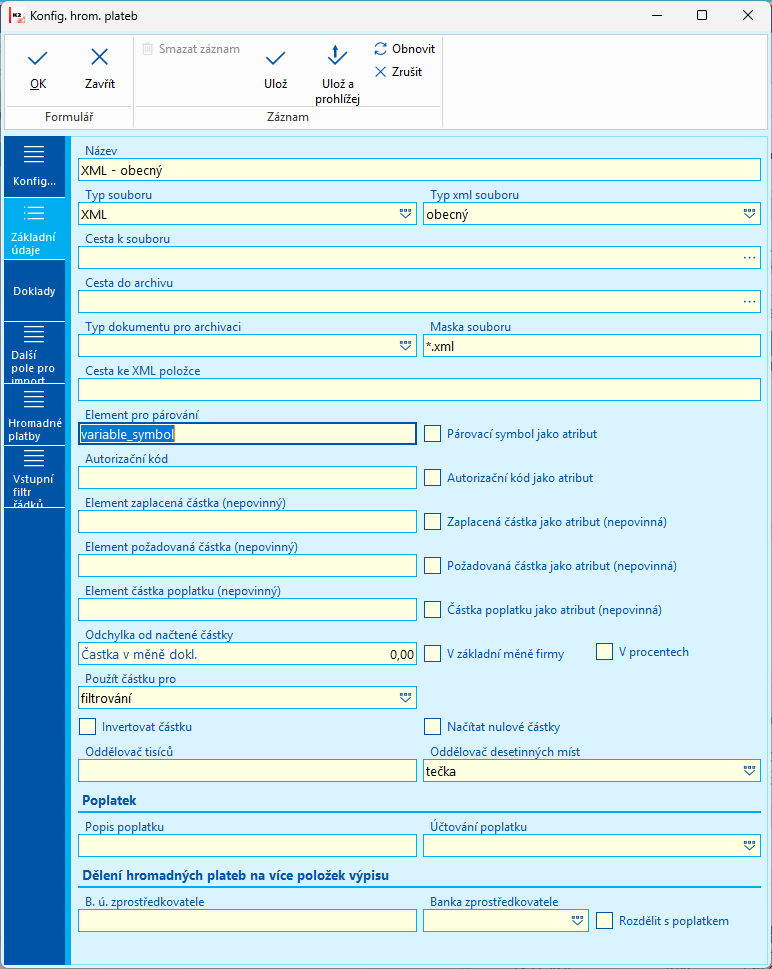772x969 pixels.
Task: Minimize the Konfig. hrom. plateb window
Action: click(x=656, y=16)
